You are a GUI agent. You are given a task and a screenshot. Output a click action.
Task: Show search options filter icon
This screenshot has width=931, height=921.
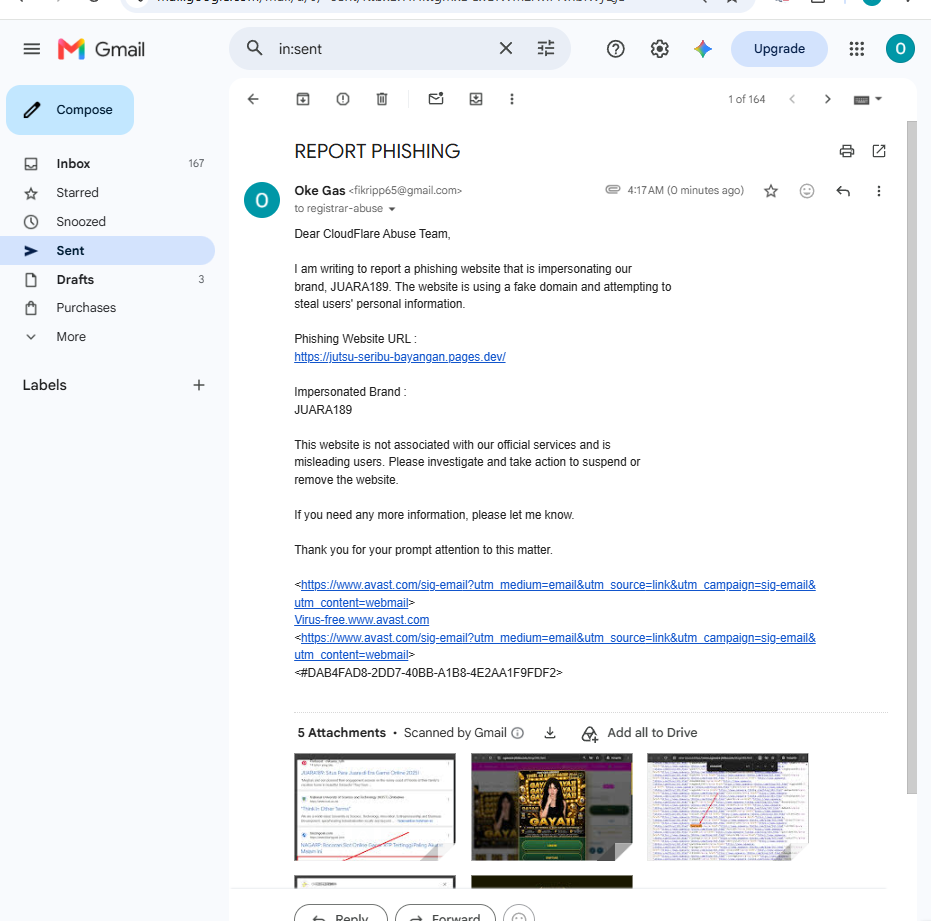[546, 48]
